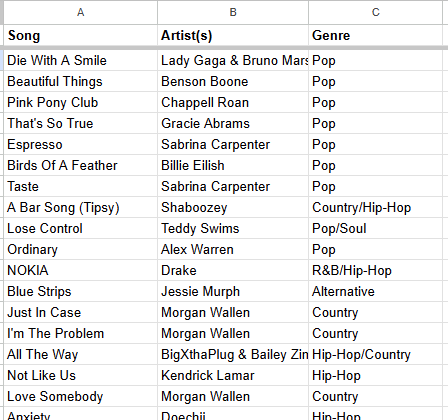Select the Hip-Hop/Country genre cell
This screenshot has width=448, height=420.
pyautogui.click(x=376, y=354)
